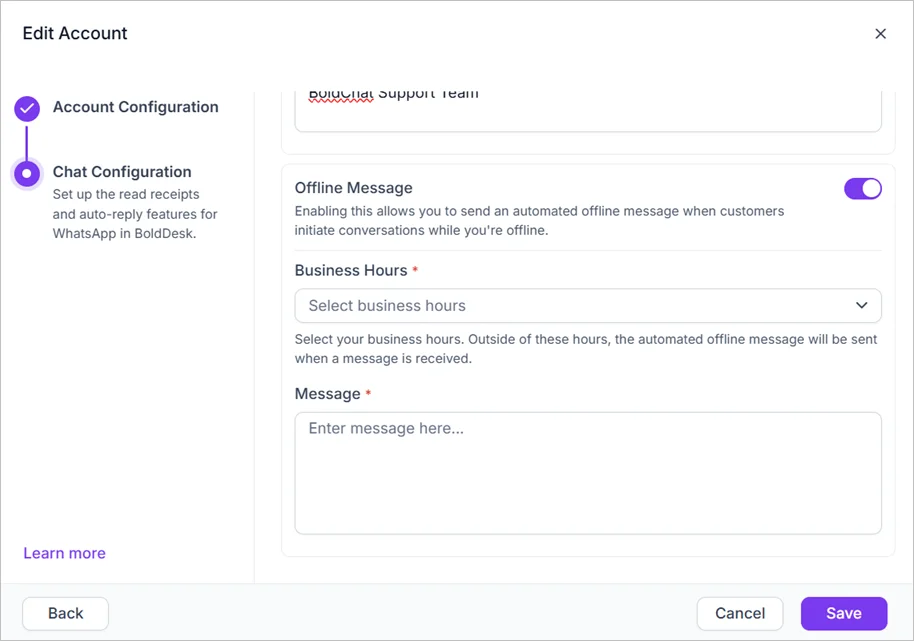
Task: Select the Chat Configuration step
Action: tap(122, 172)
